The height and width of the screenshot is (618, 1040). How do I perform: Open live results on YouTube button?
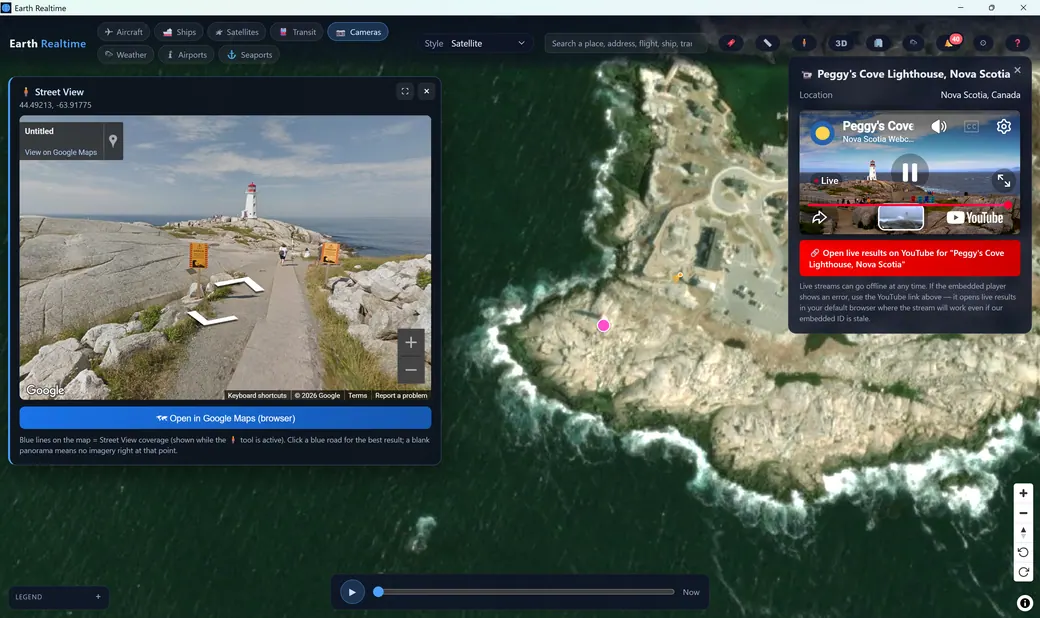[909, 259]
